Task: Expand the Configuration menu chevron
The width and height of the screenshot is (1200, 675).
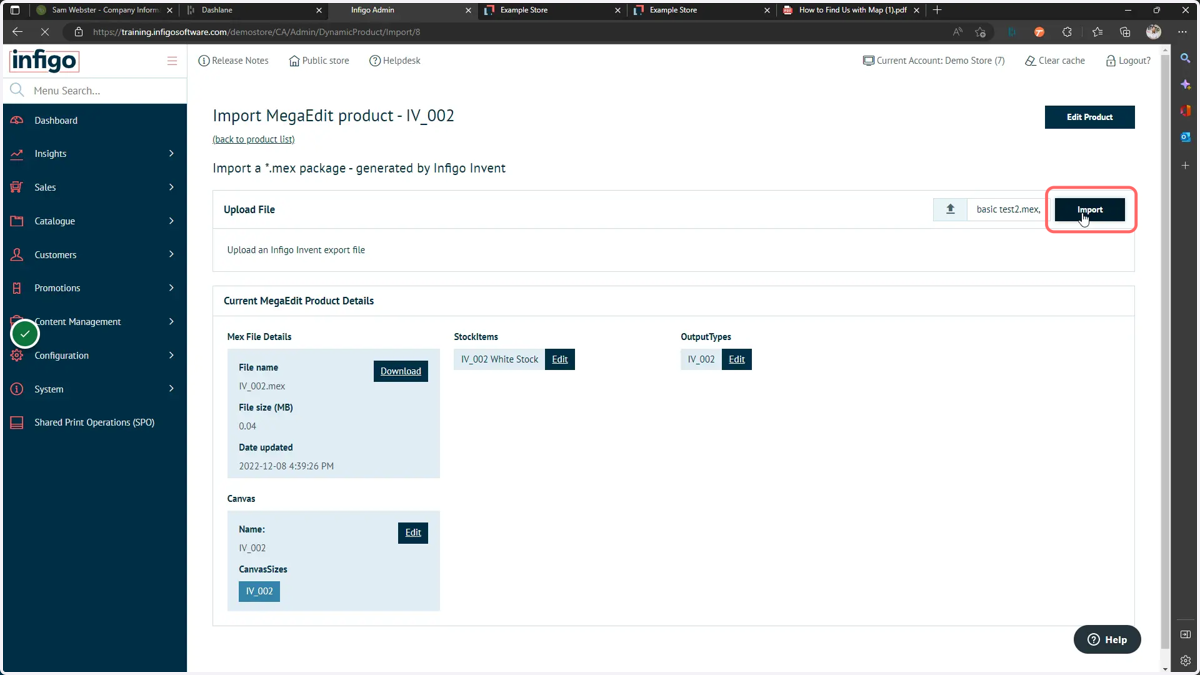Action: coord(171,355)
